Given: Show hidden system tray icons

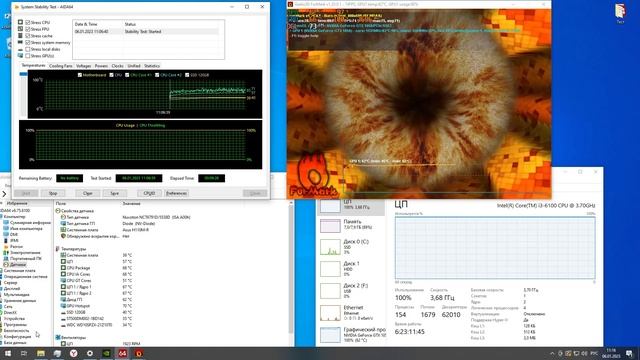Looking at the screenshot, I should 552,353.
